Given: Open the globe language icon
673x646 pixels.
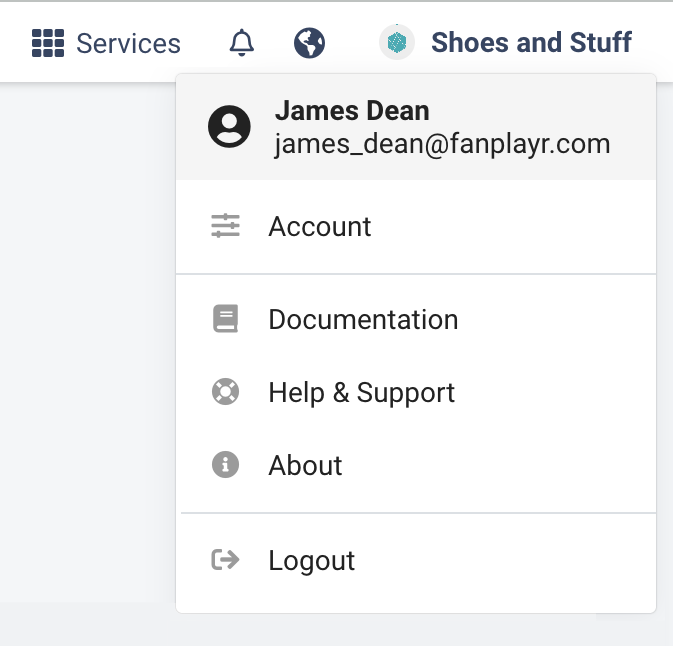Looking at the screenshot, I should point(309,43).
